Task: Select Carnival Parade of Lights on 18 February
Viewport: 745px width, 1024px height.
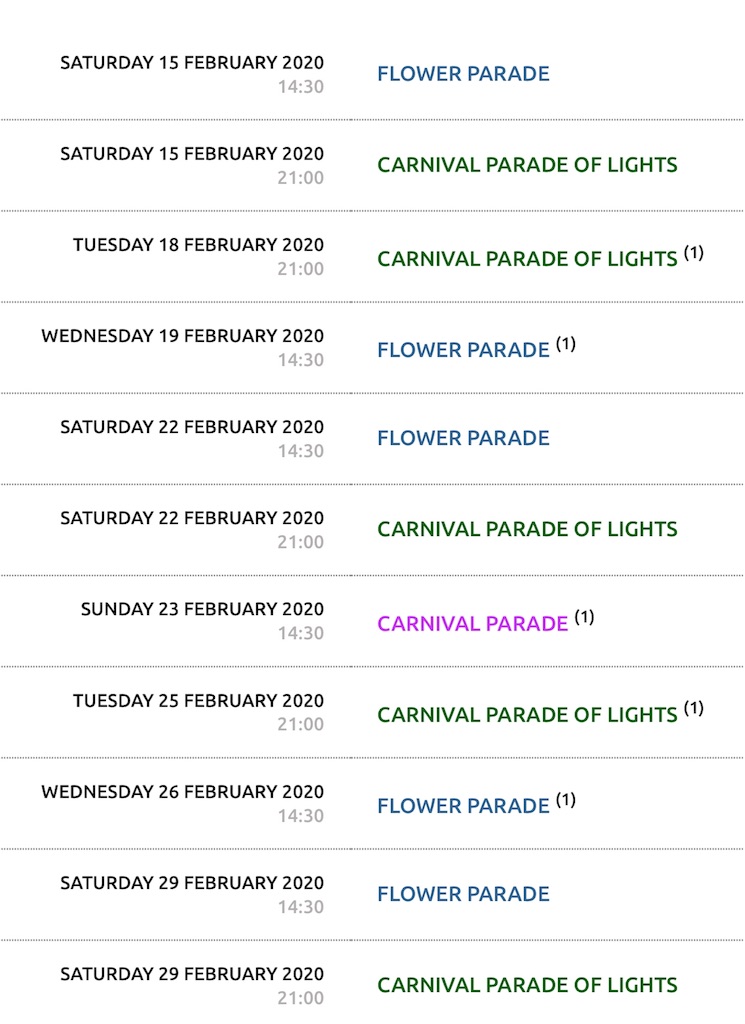Action: point(527,259)
